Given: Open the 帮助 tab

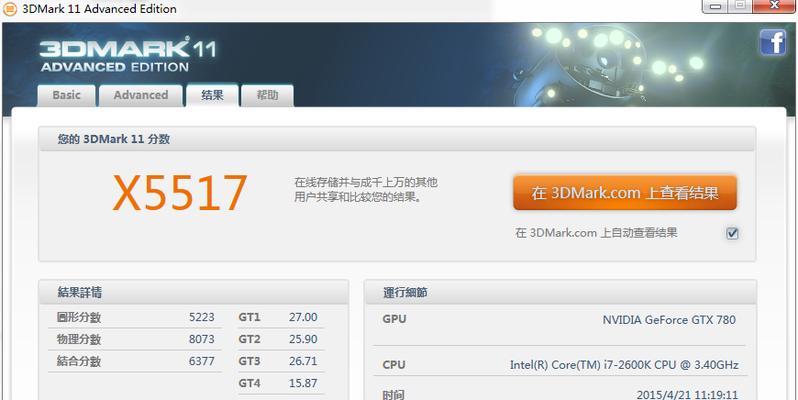Looking at the screenshot, I should click(267, 96).
